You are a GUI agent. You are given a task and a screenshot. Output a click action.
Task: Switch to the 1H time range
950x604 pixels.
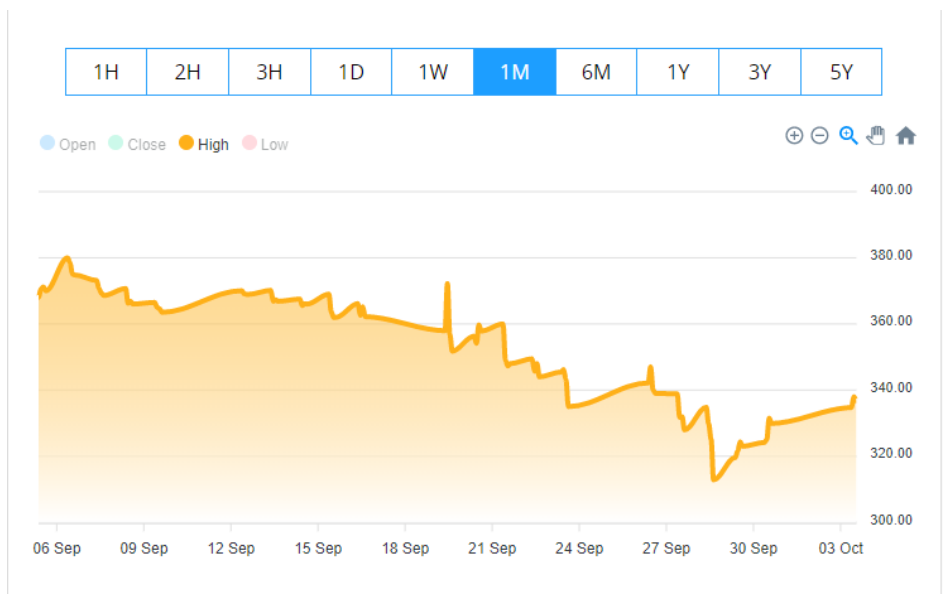pyautogui.click(x=106, y=72)
